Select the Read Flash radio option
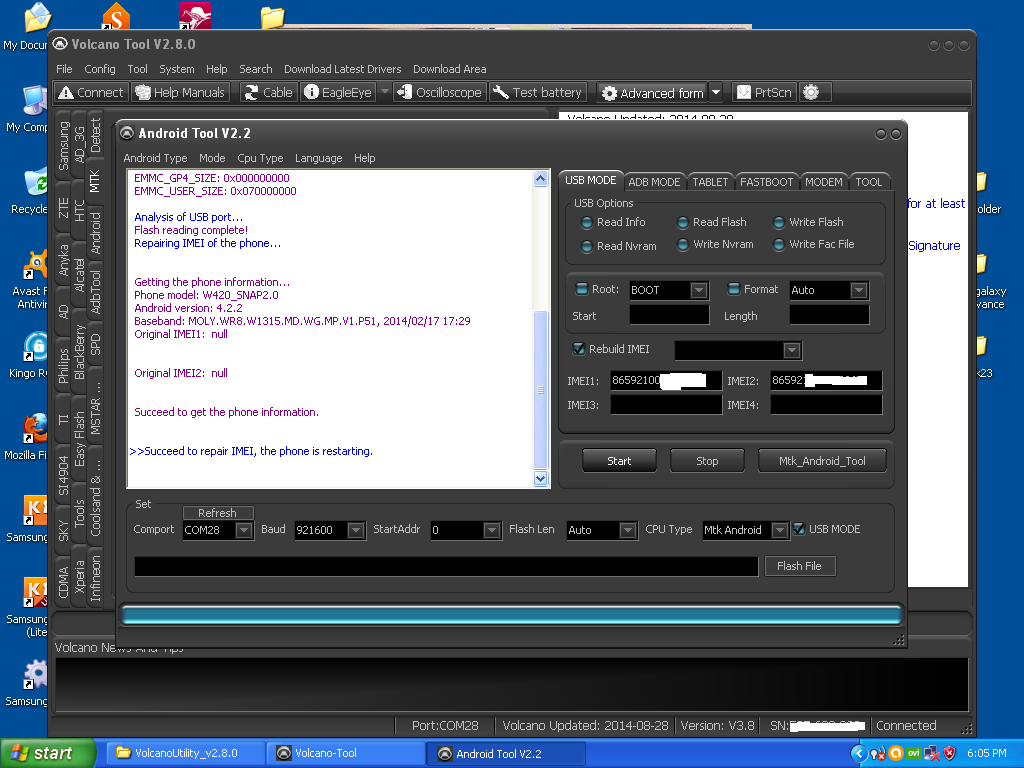This screenshot has width=1024, height=768. click(x=683, y=223)
